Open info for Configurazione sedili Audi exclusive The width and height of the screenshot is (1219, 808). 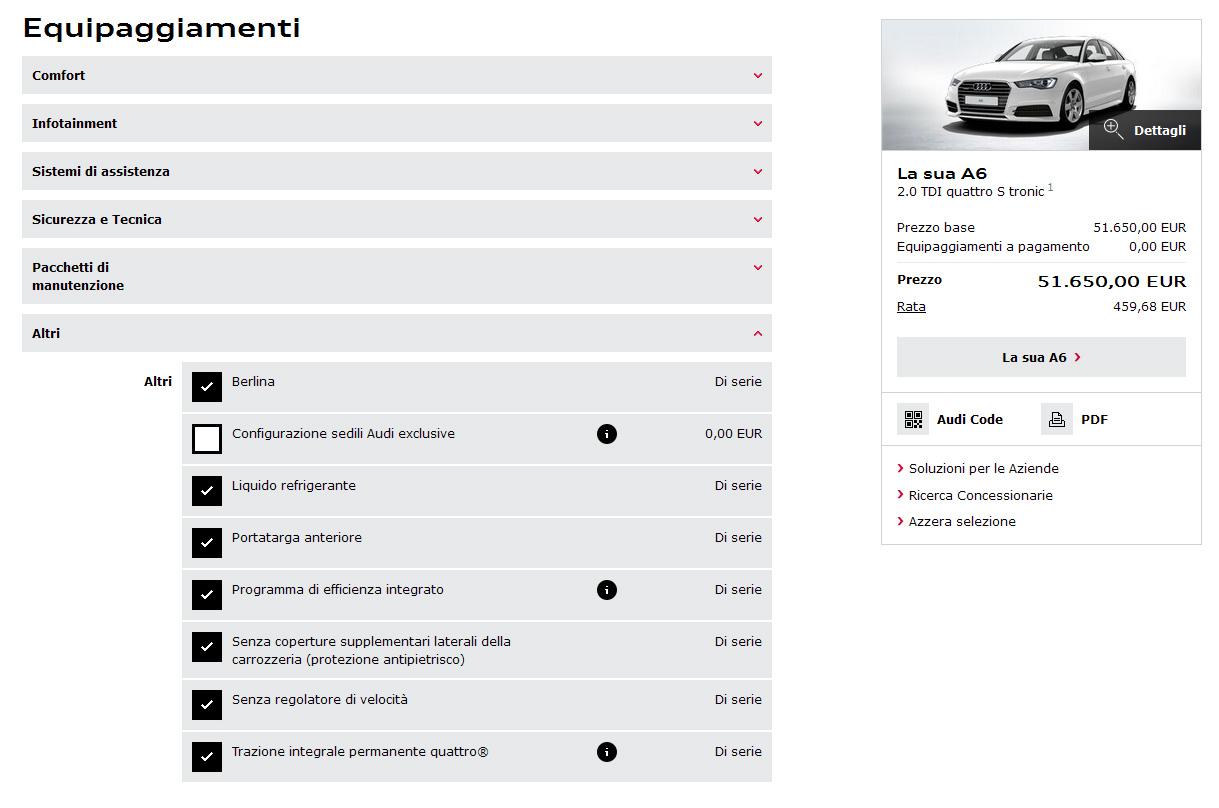click(x=607, y=434)
